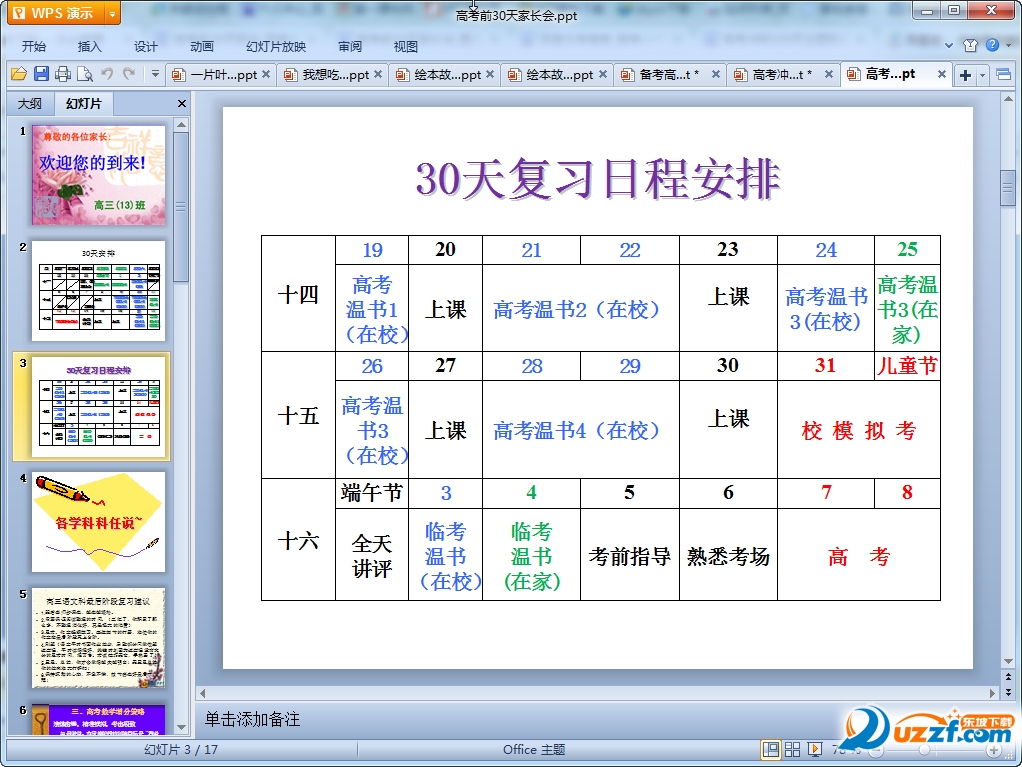The height and width of the screenshot is (767, 1022).
Task: Open the 设计 menu tab
Action: 145,46
